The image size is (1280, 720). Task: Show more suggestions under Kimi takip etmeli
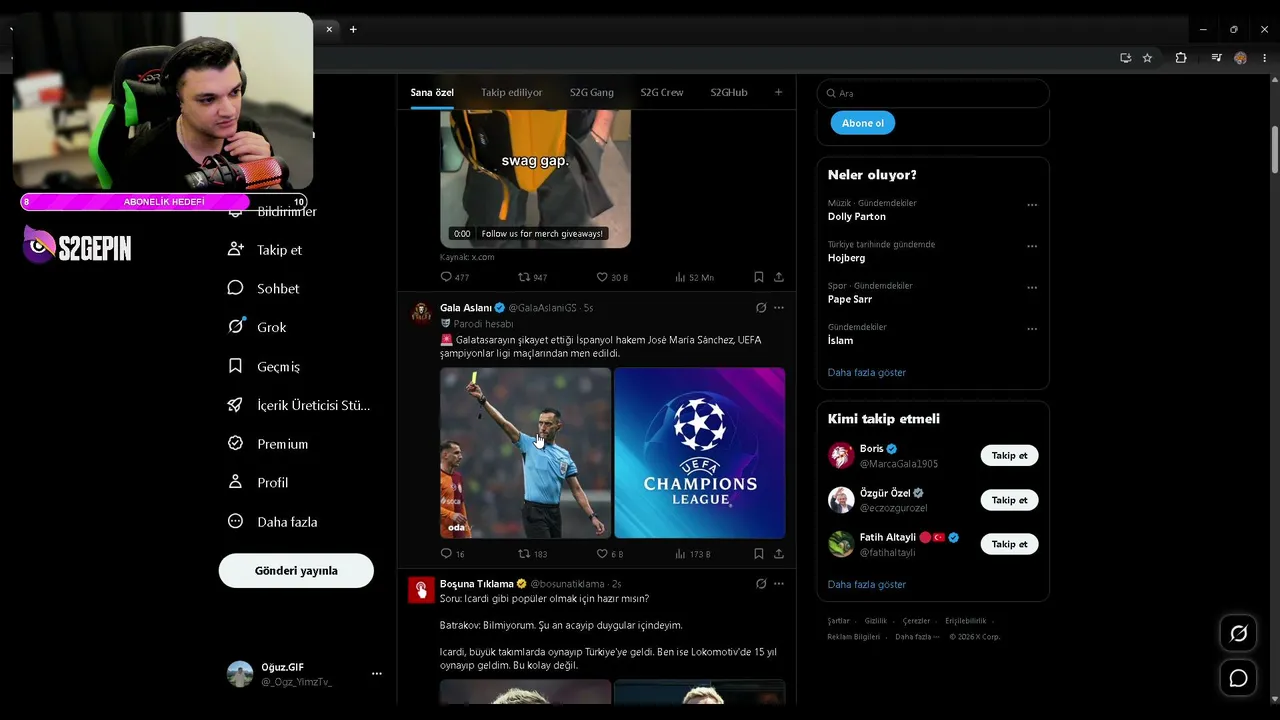coord(867,584)
